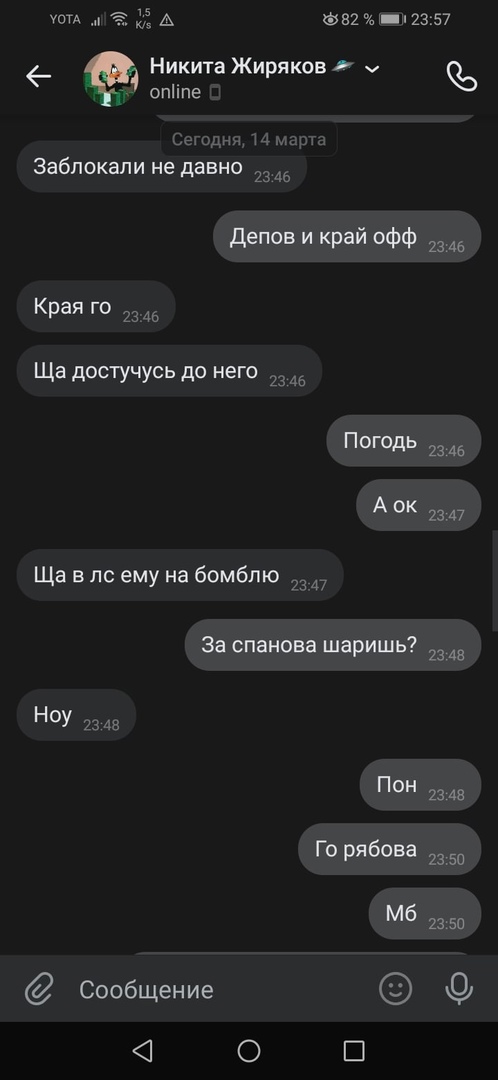Tap the back arrow in chat header

[x=39, y=76]
